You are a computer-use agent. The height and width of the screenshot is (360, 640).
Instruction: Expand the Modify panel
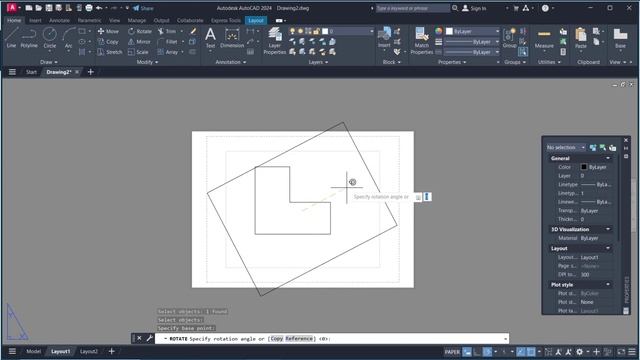click(147, 62)
